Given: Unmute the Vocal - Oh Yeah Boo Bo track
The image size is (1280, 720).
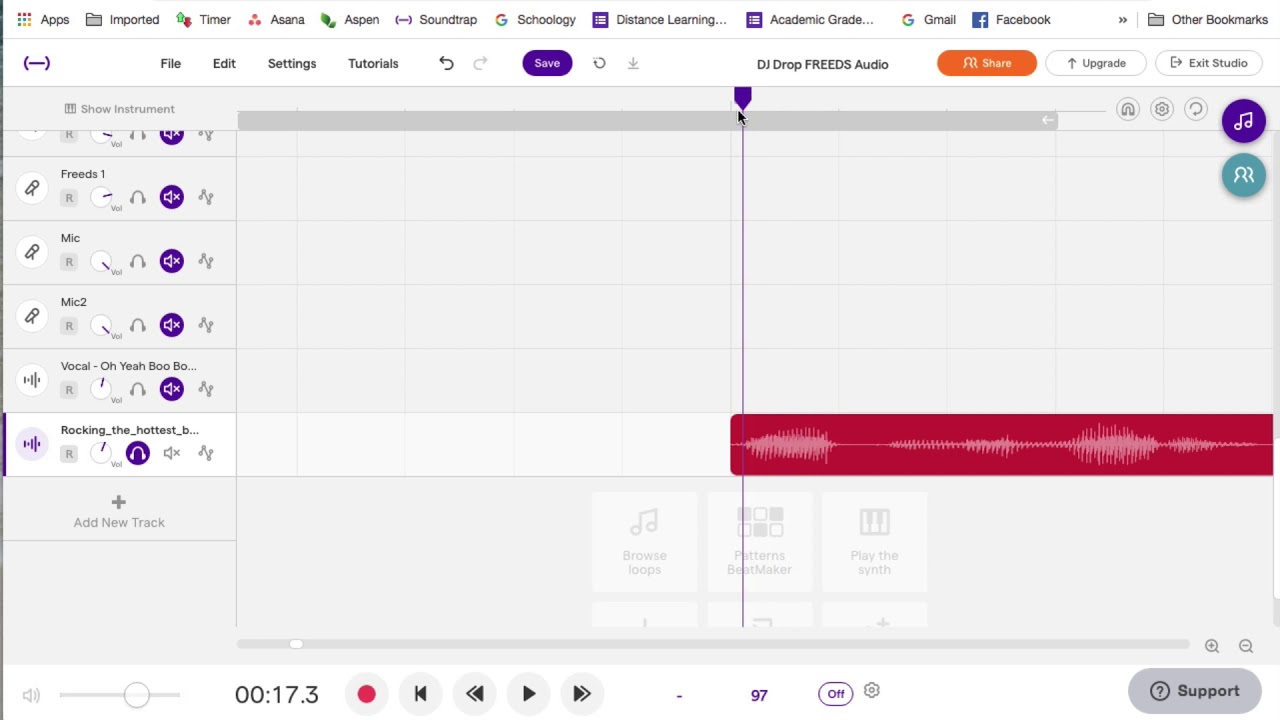Looking at the screenshot, I should pyautogui.click(x=172, y=389).
